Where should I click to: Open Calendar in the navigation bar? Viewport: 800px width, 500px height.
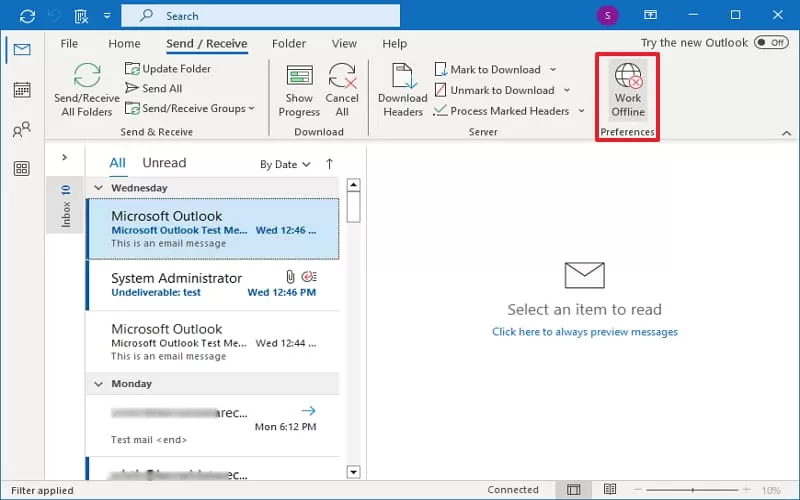click(x=22, y=90)
